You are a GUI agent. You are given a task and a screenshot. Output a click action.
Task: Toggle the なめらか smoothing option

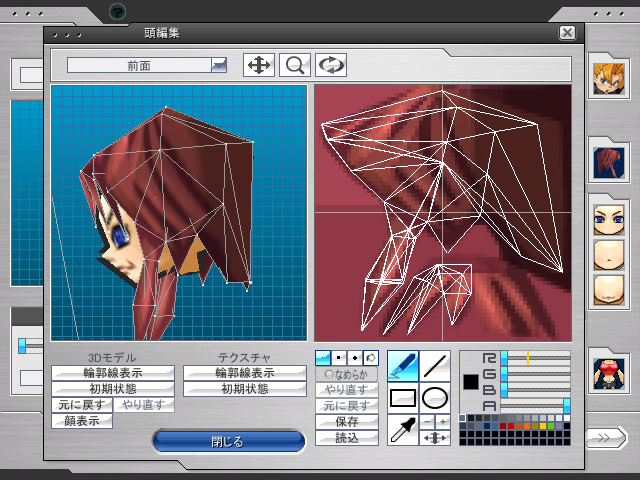coord(347,374)
